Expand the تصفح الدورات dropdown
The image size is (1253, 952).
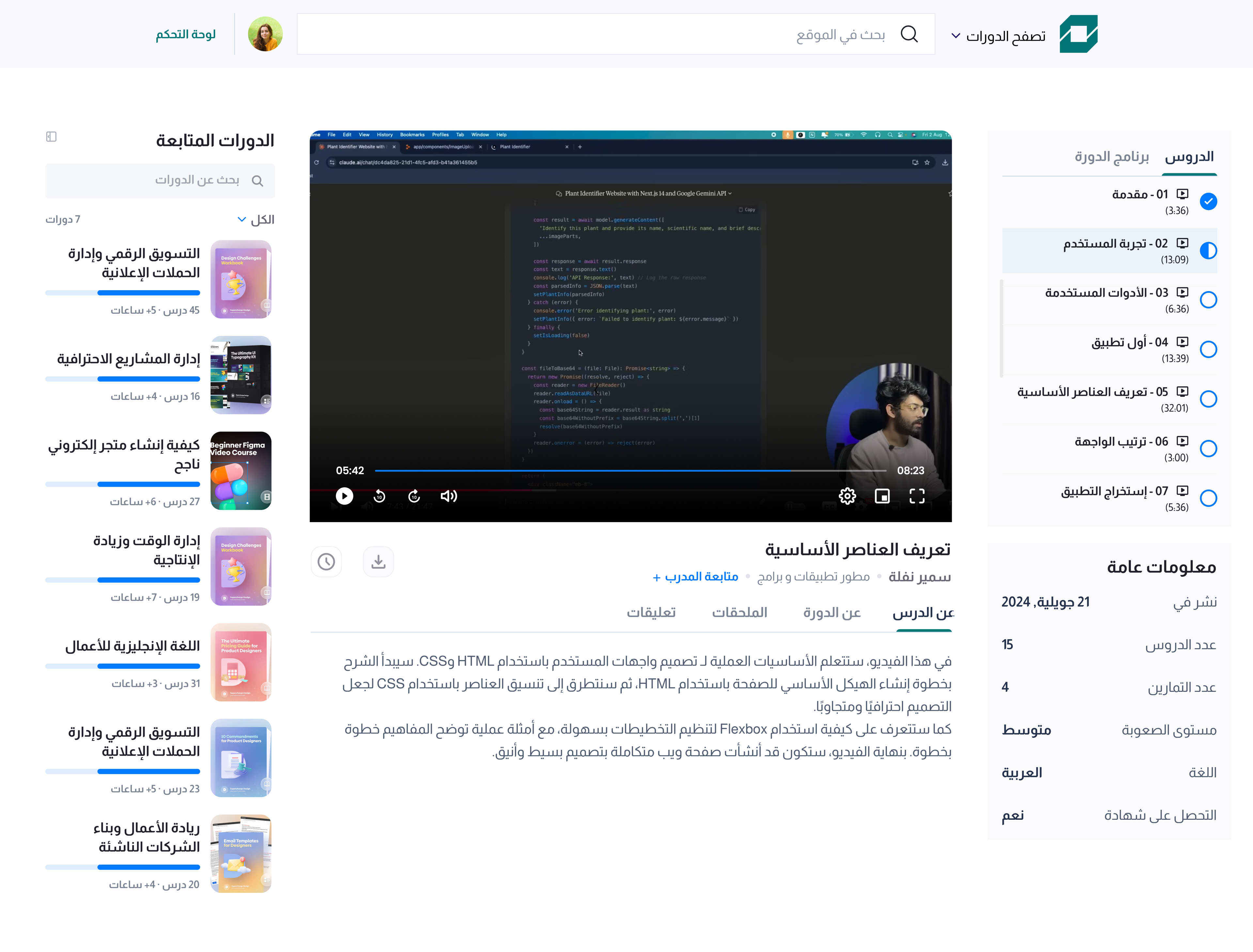coord(998,36)
